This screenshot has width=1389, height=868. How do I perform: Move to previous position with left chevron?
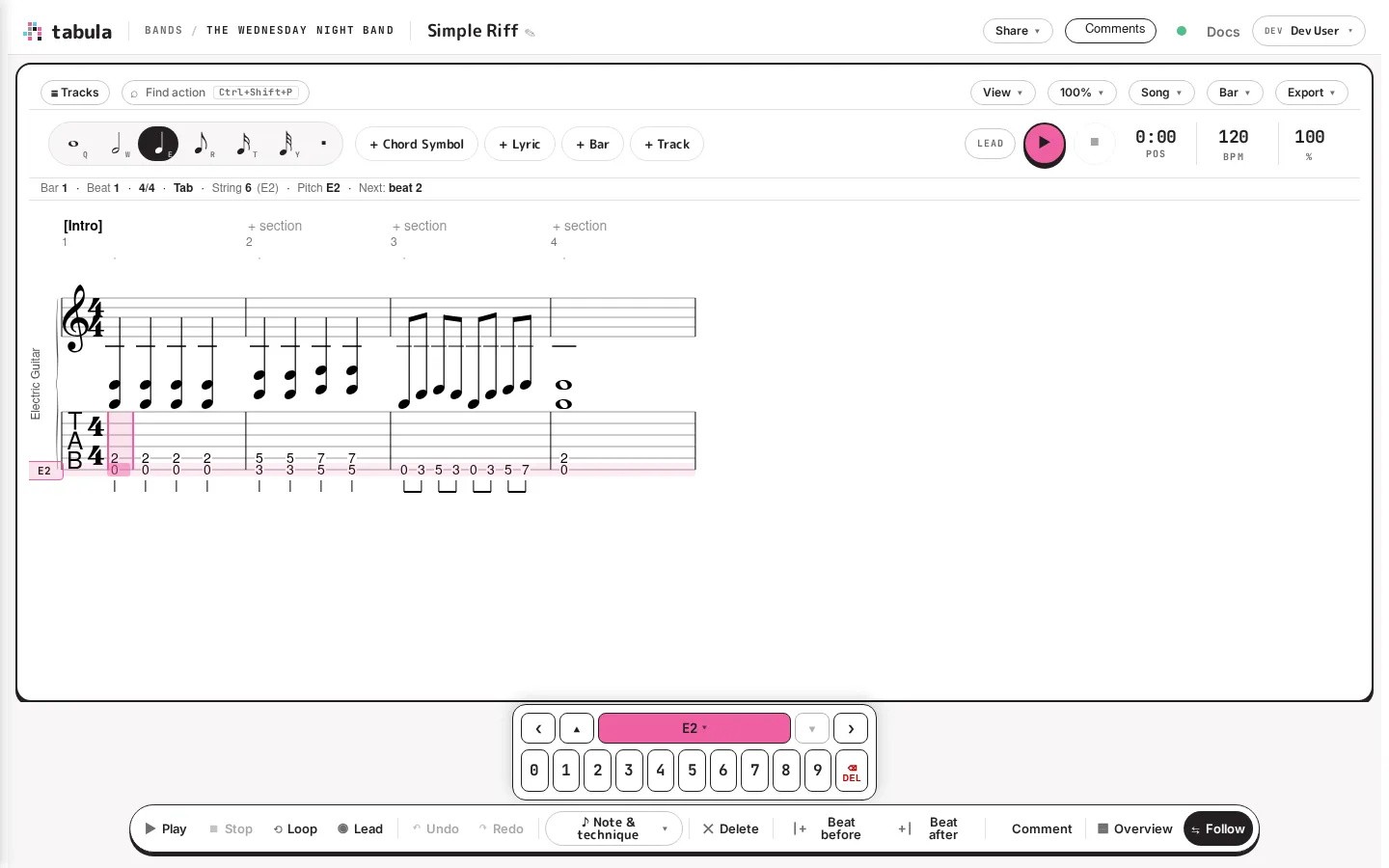538,728
